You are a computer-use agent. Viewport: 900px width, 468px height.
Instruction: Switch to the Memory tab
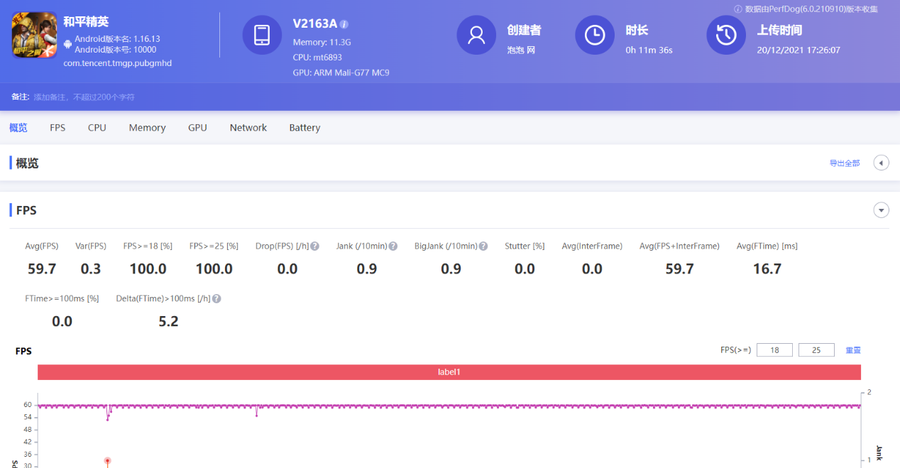(x=147, y=127)
